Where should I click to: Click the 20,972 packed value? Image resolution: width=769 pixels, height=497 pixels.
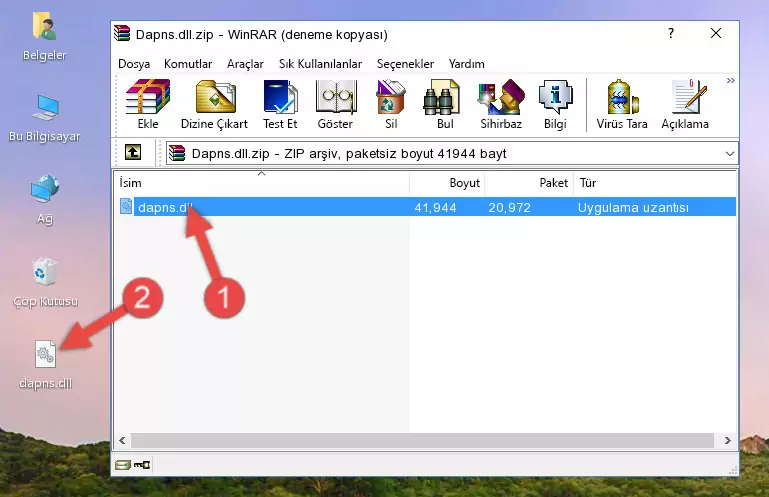(x=510, y=208)
